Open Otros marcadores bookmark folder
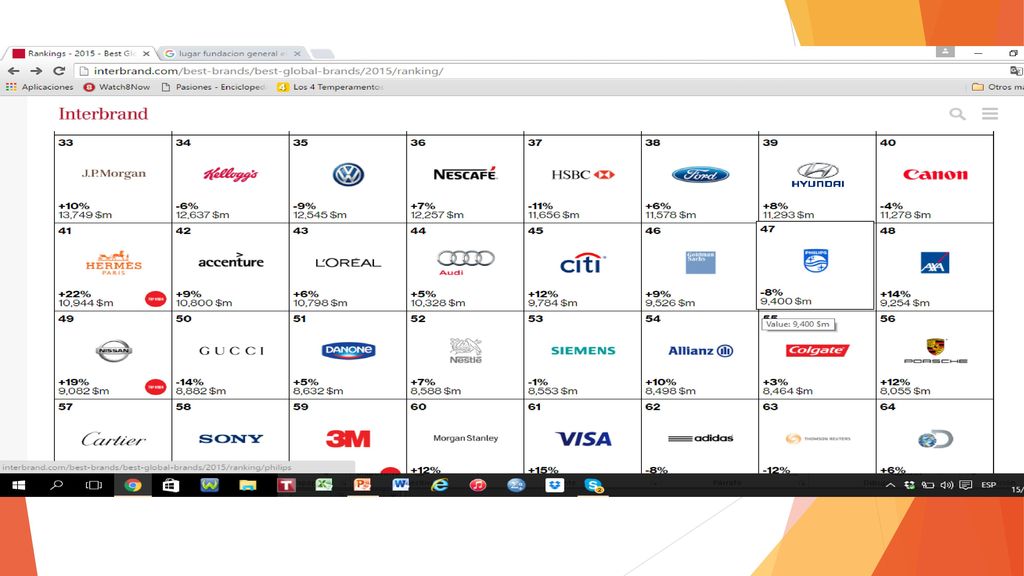This screenshot has width=1024, height=576. [997, 87]
